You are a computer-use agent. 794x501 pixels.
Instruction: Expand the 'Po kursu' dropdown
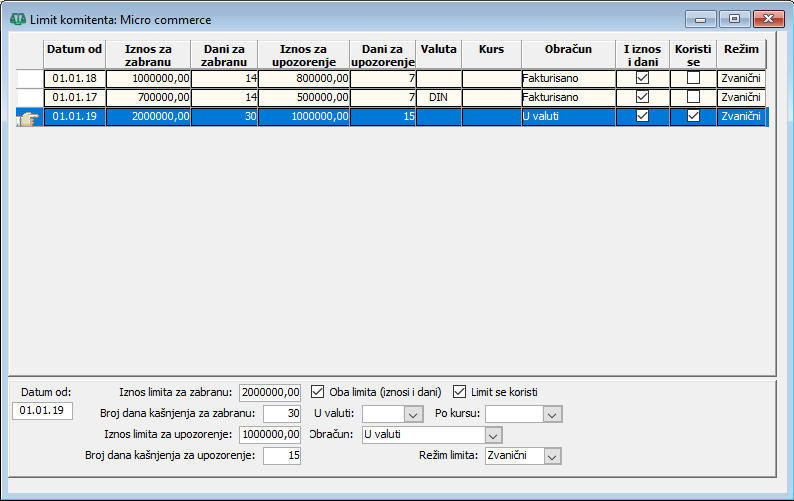(553, 413)
